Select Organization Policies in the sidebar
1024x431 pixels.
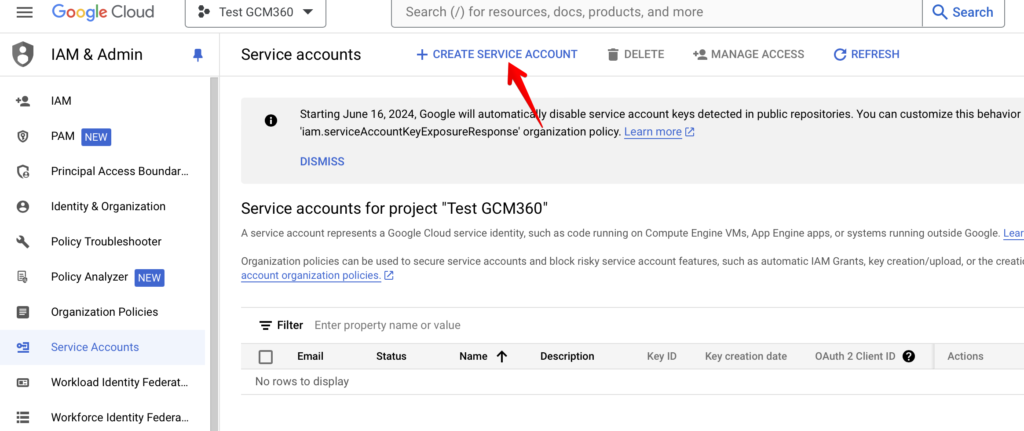104,312
